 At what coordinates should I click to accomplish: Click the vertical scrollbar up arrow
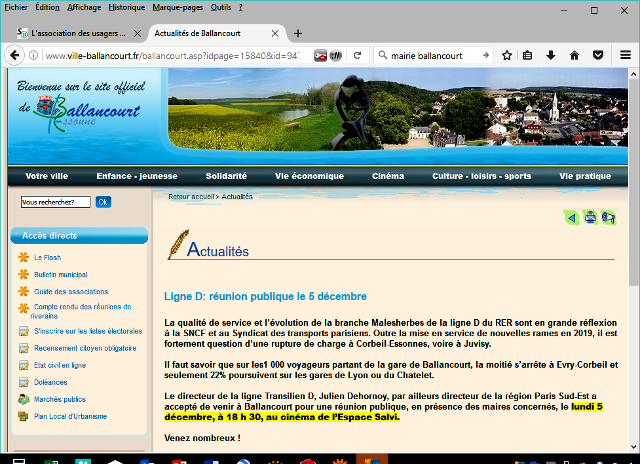(633, 74)
